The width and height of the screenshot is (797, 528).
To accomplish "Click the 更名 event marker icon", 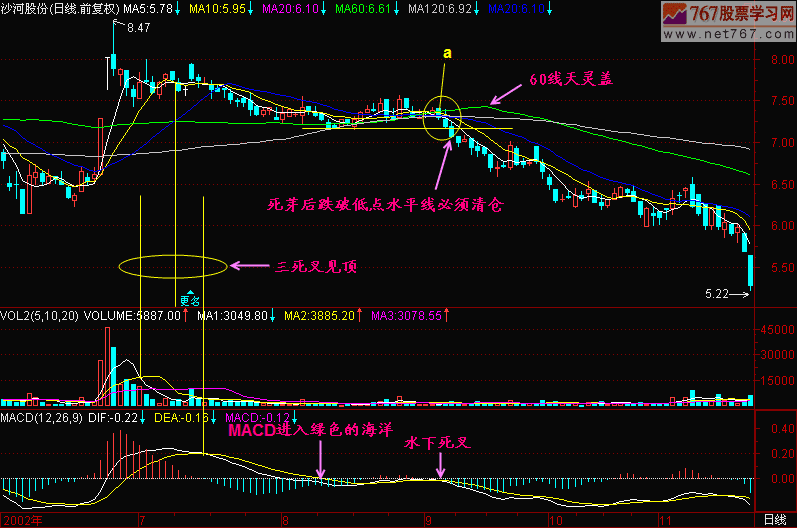I will coord(190,298).
